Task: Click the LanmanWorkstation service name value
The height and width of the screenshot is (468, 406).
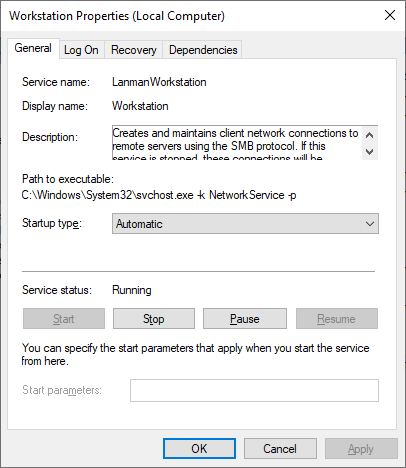Action: 159,82
